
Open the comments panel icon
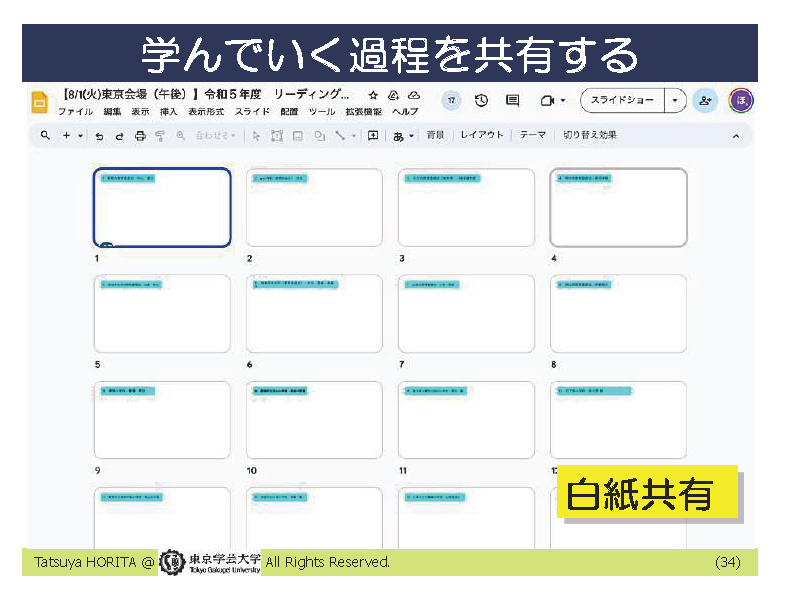[x=513, y=101]
